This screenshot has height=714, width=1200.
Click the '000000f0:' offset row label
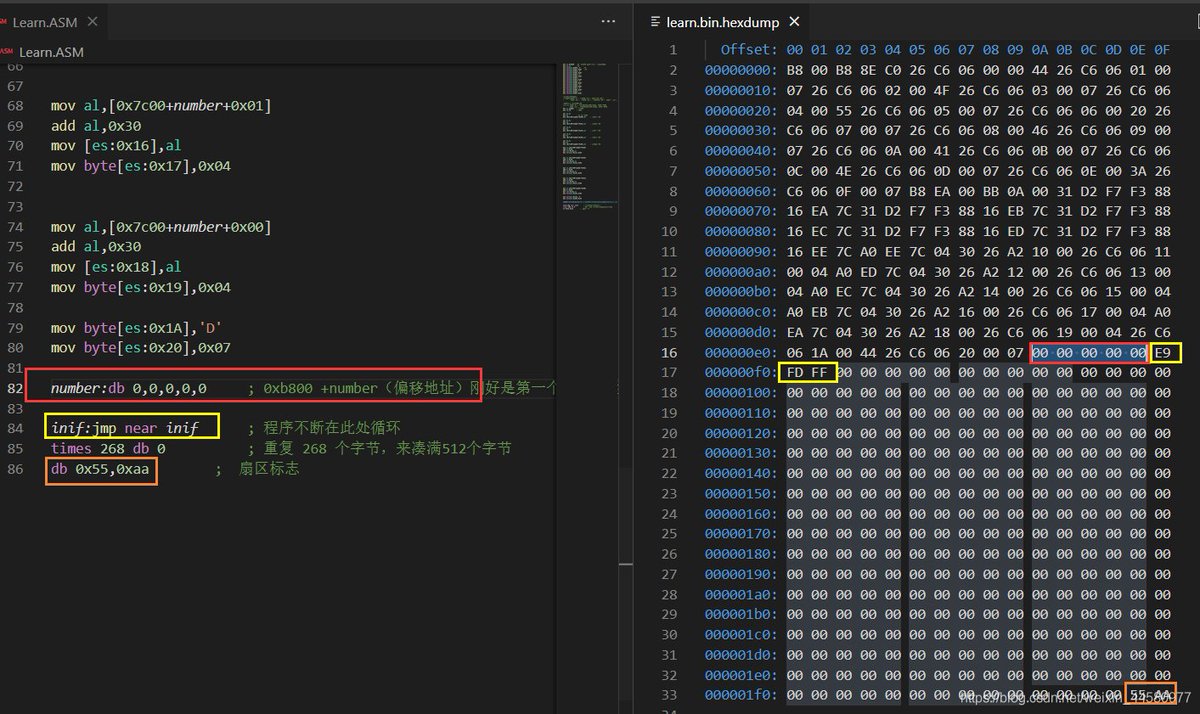pos(741,372)
